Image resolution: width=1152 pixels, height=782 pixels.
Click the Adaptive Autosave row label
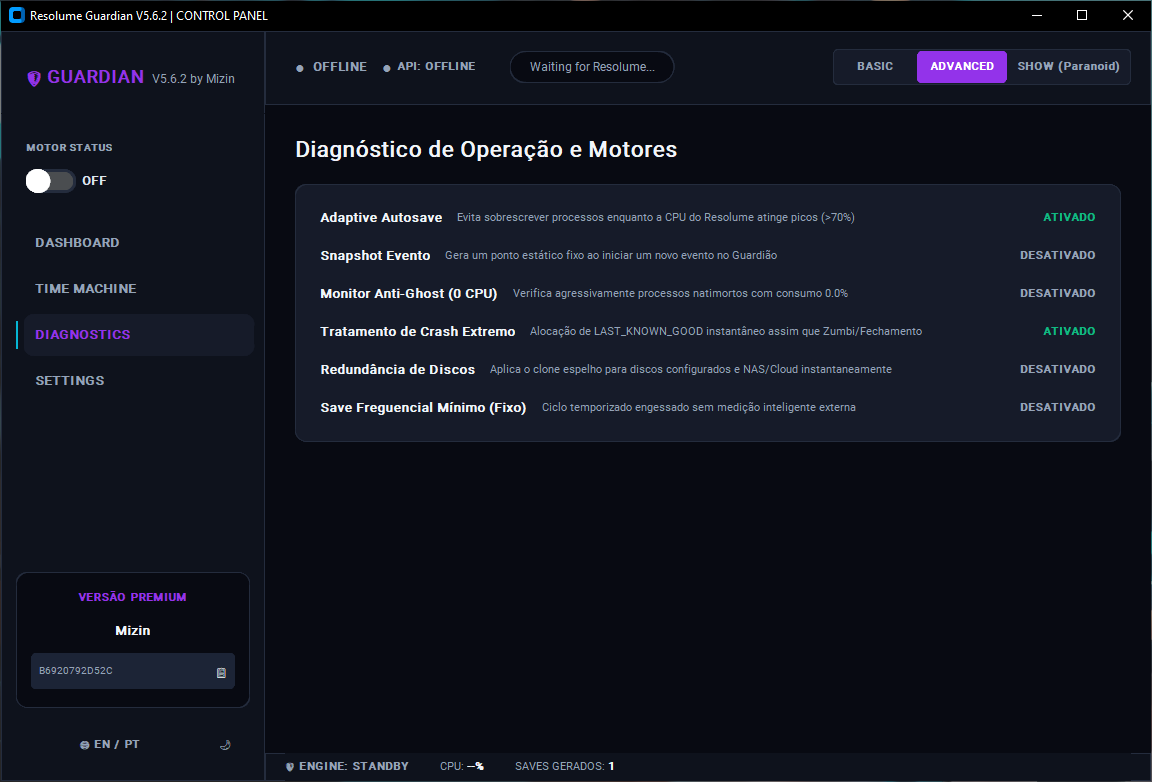click(x=381, y=218)
